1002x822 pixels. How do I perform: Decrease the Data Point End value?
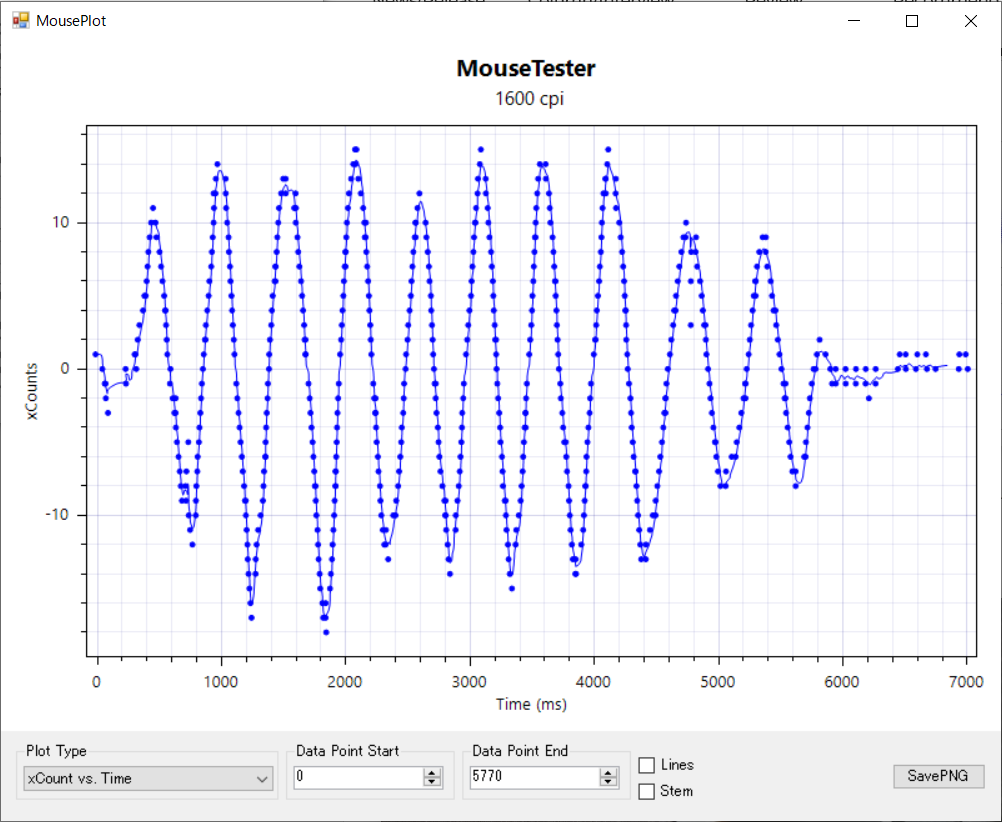tap(608, 782)
